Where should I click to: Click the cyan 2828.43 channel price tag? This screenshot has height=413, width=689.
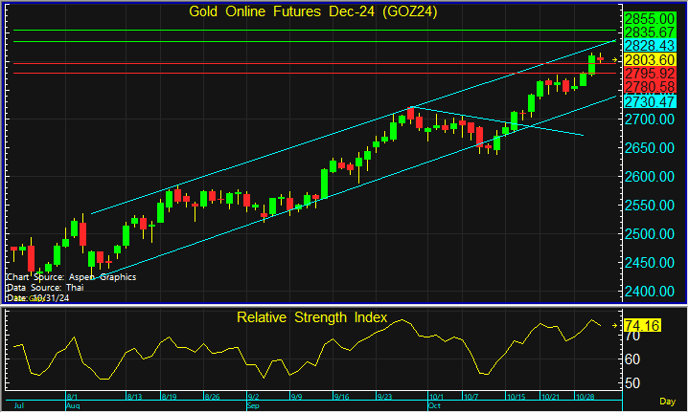(650, 46)
